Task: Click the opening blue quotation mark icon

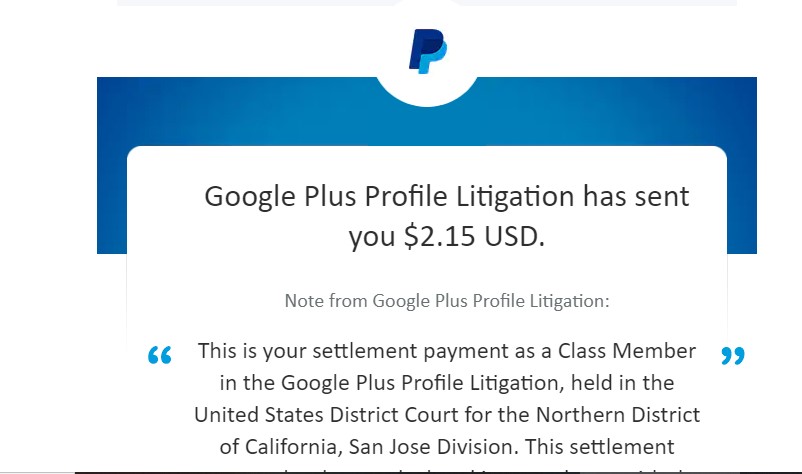Action: click(x=159, y=355)
